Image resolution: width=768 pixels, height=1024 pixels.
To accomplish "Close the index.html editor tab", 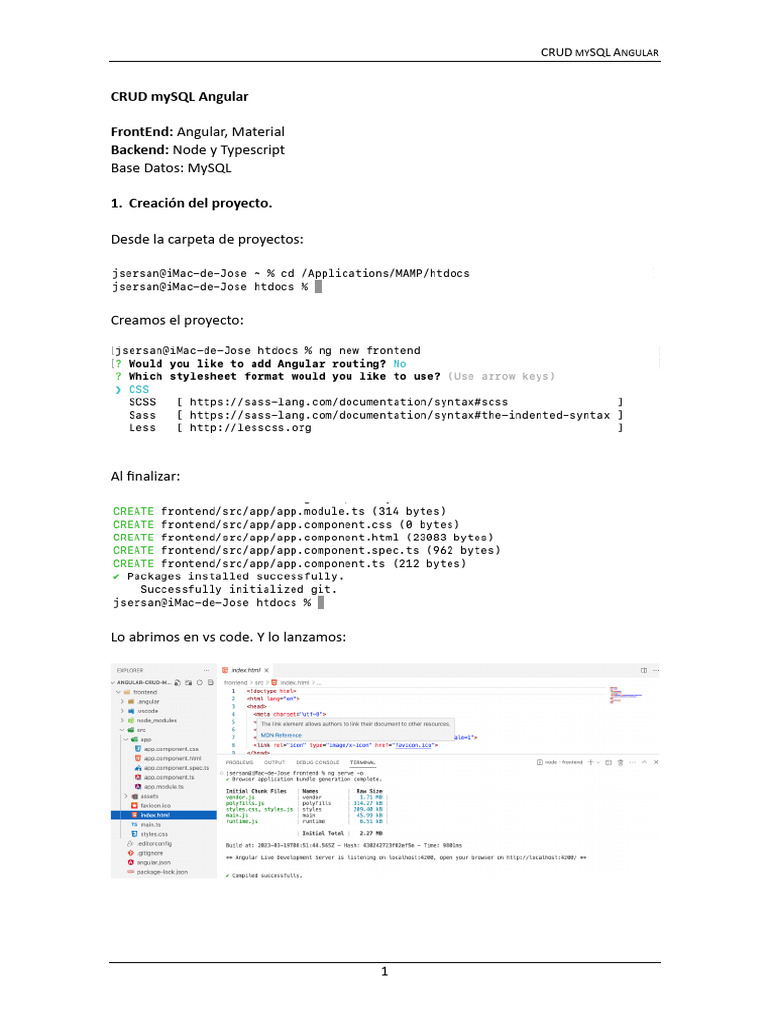I will (x=266, y=671).
